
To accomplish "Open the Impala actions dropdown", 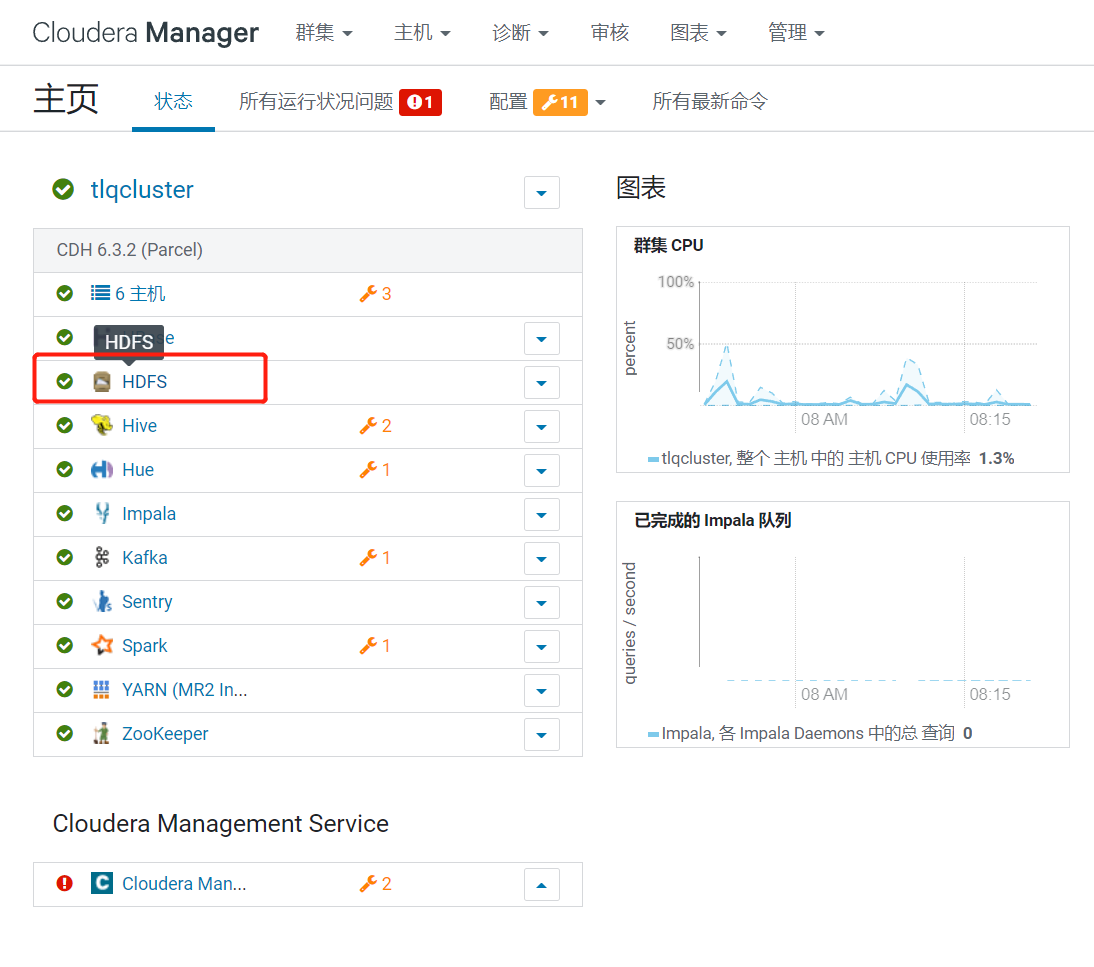I will [541, 514].
